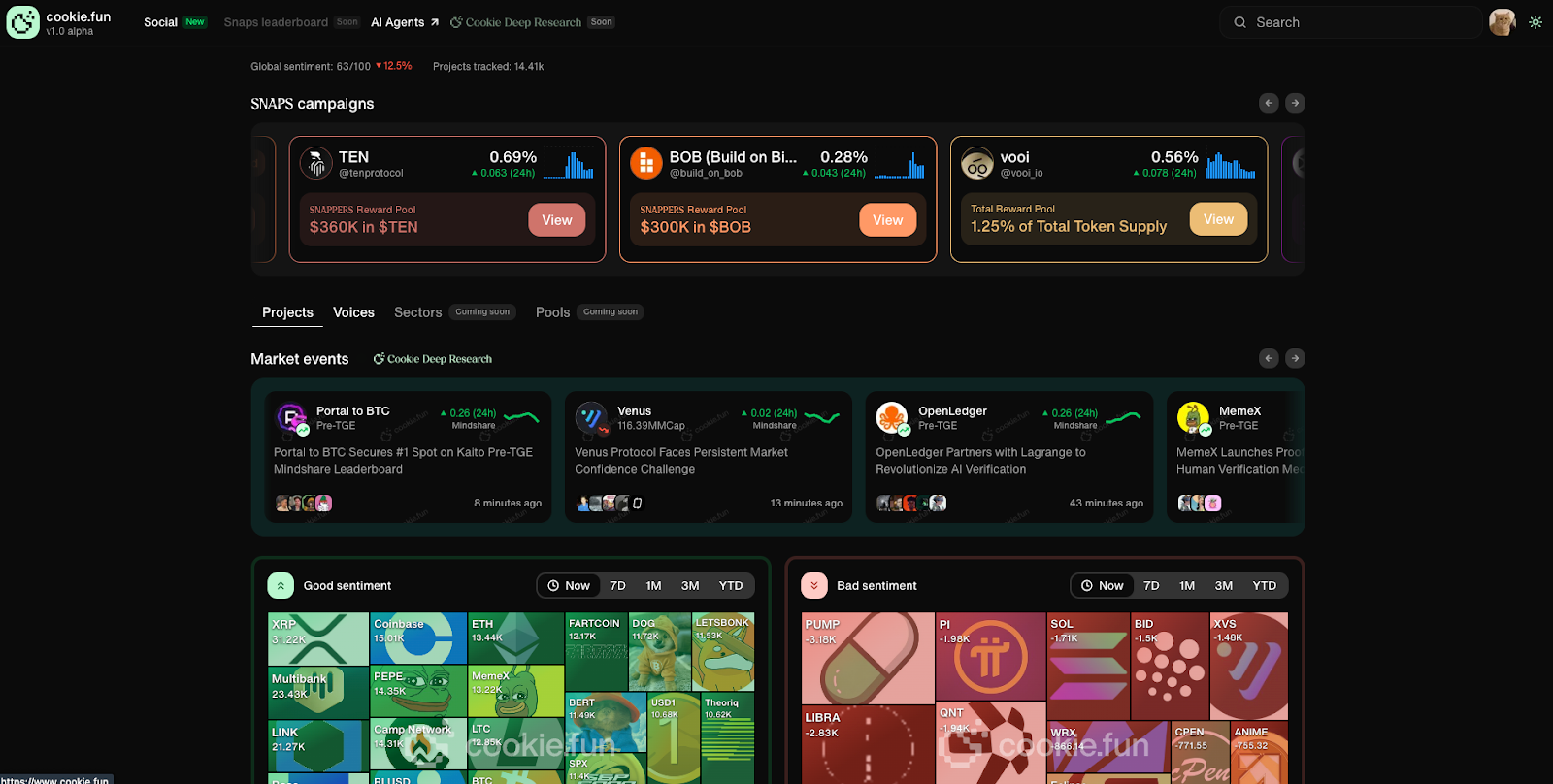Open the AI Agents link

[405, 22]
